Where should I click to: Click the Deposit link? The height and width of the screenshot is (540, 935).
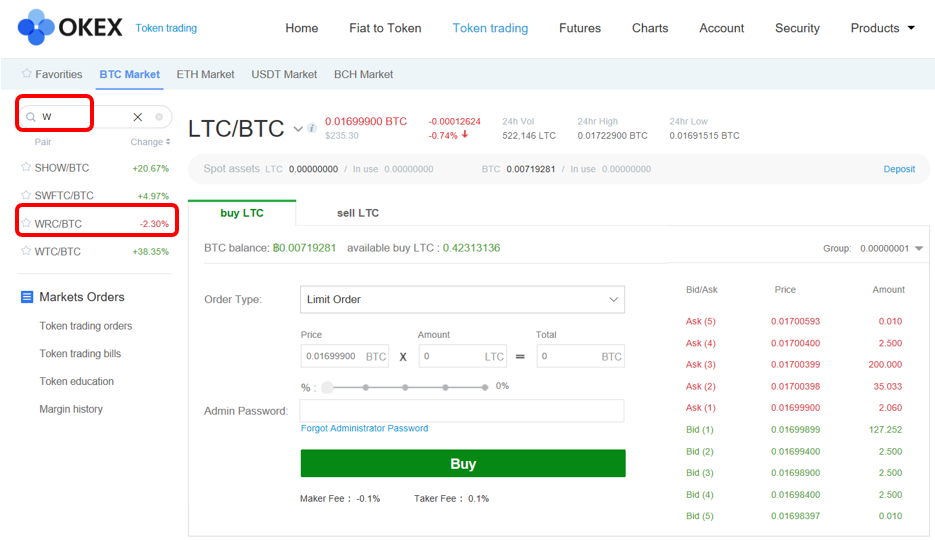tap(899, 169)
